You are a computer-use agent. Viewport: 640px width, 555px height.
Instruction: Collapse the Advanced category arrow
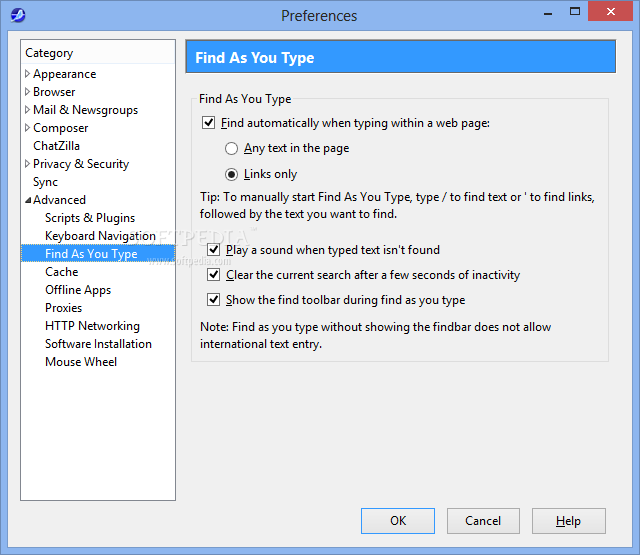[28, 200]
